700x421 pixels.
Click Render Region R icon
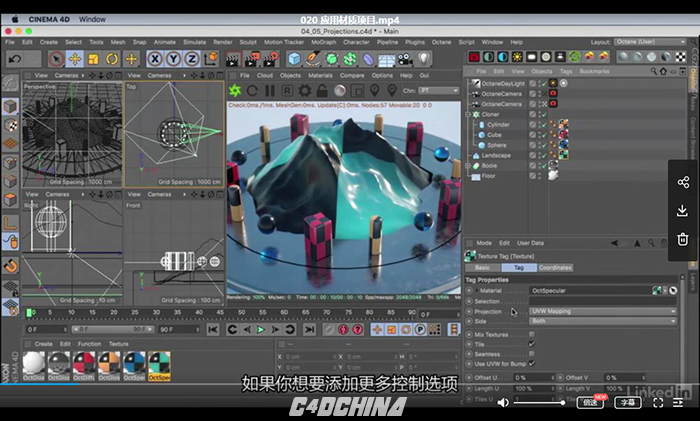point(287,91)
